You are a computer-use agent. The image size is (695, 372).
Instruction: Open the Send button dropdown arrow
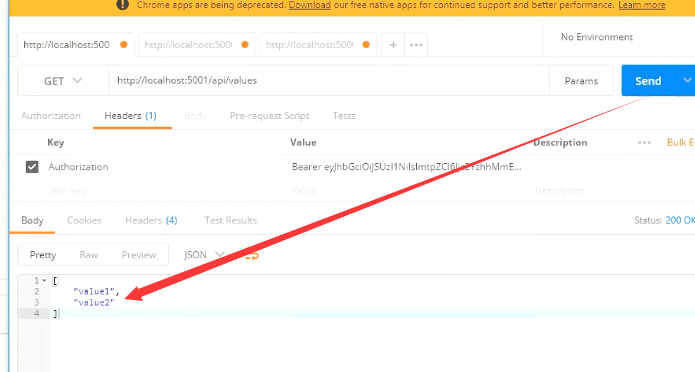tap(686, 80)
